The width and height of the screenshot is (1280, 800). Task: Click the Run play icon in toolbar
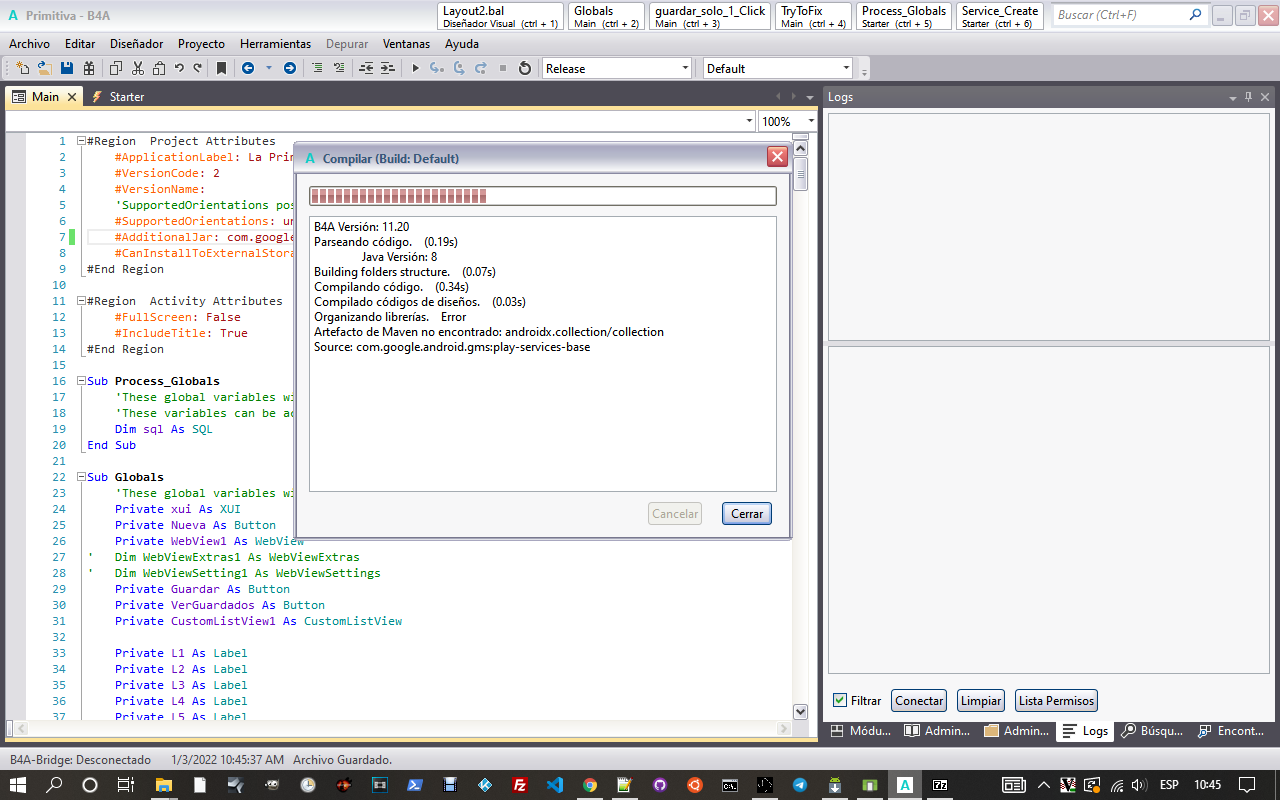click(415, 68)
